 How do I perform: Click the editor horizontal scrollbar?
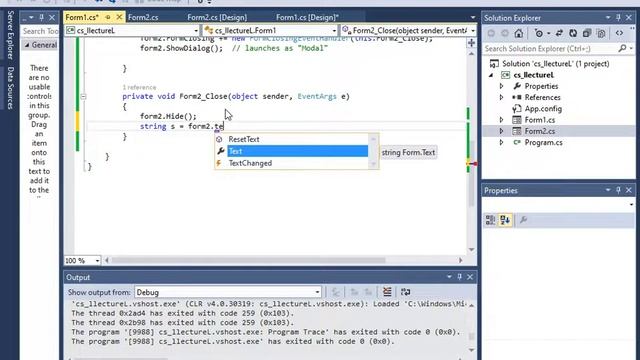[x=248, y=260]
